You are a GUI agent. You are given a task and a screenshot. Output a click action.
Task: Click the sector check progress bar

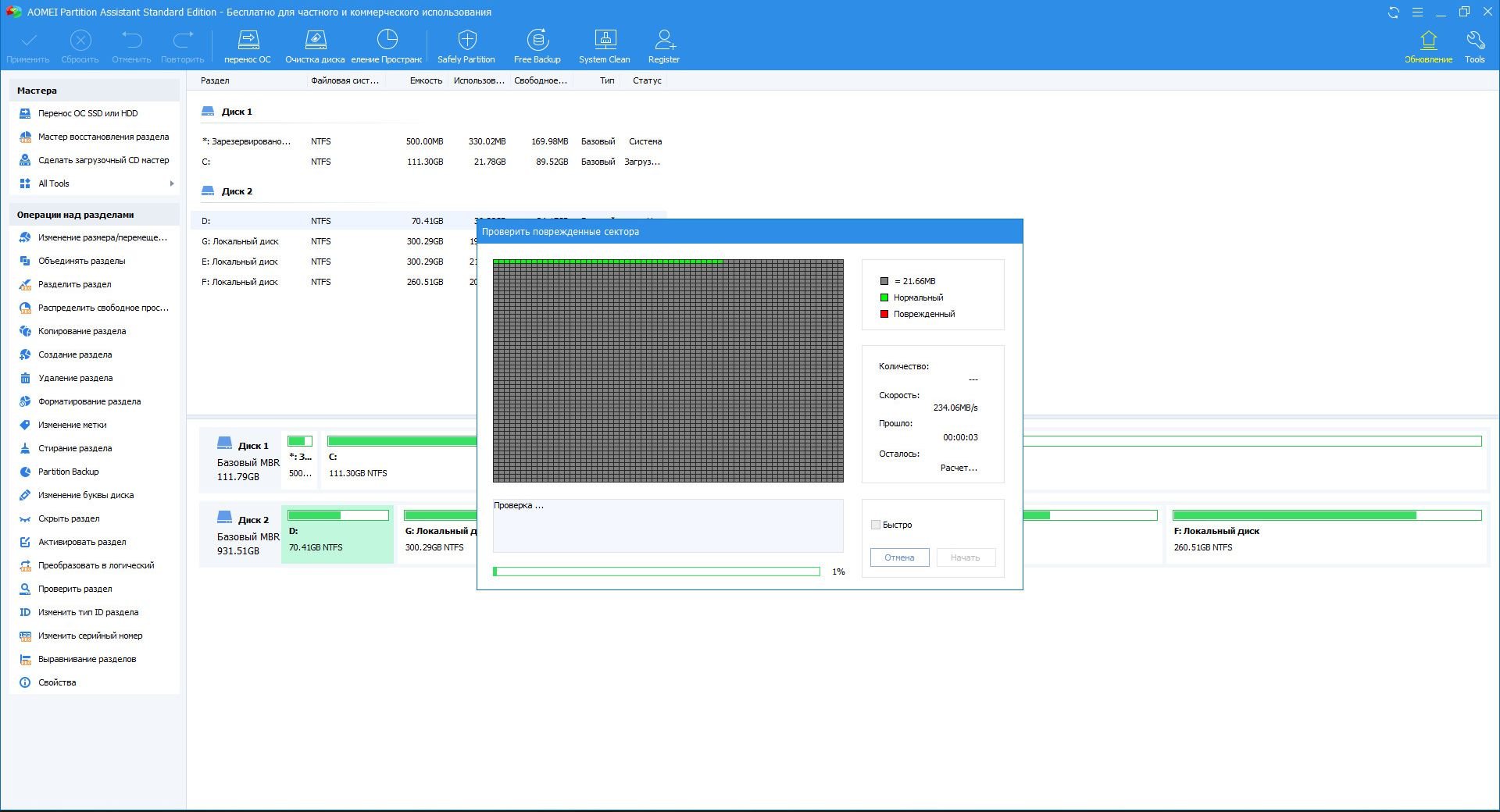(x=656, y=572)
